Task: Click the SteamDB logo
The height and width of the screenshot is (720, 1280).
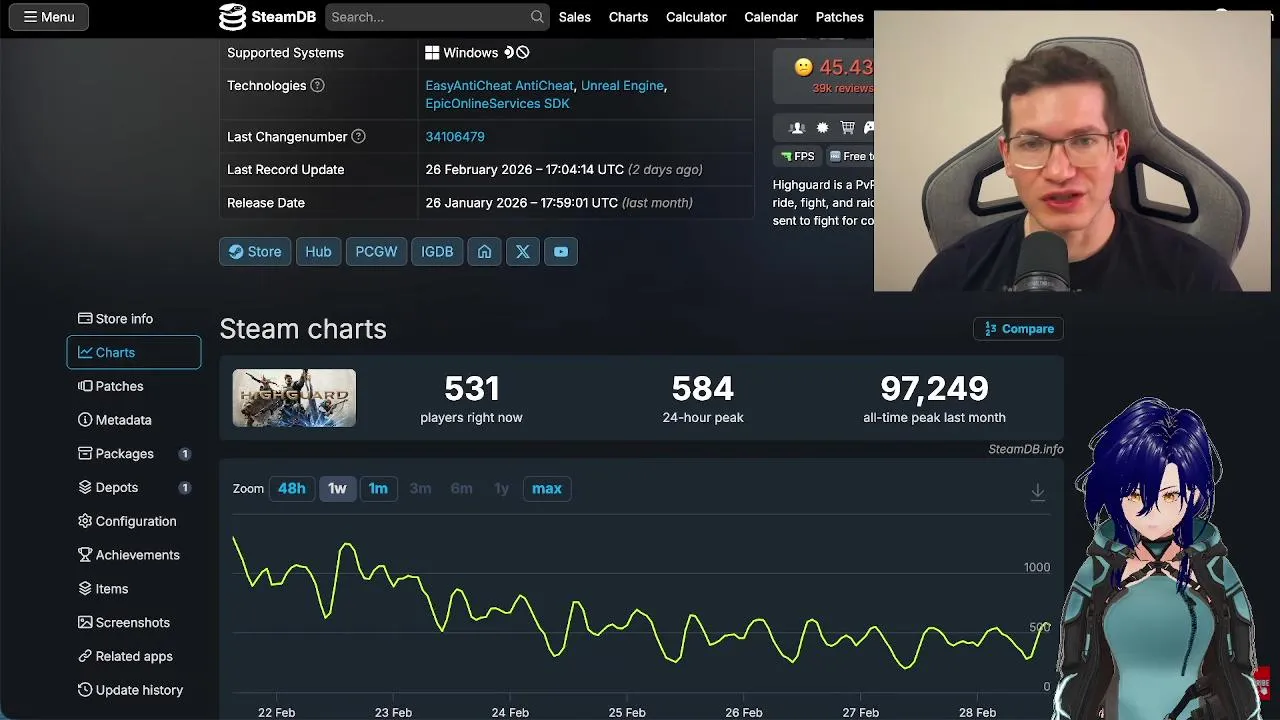Action: [266, 17]
